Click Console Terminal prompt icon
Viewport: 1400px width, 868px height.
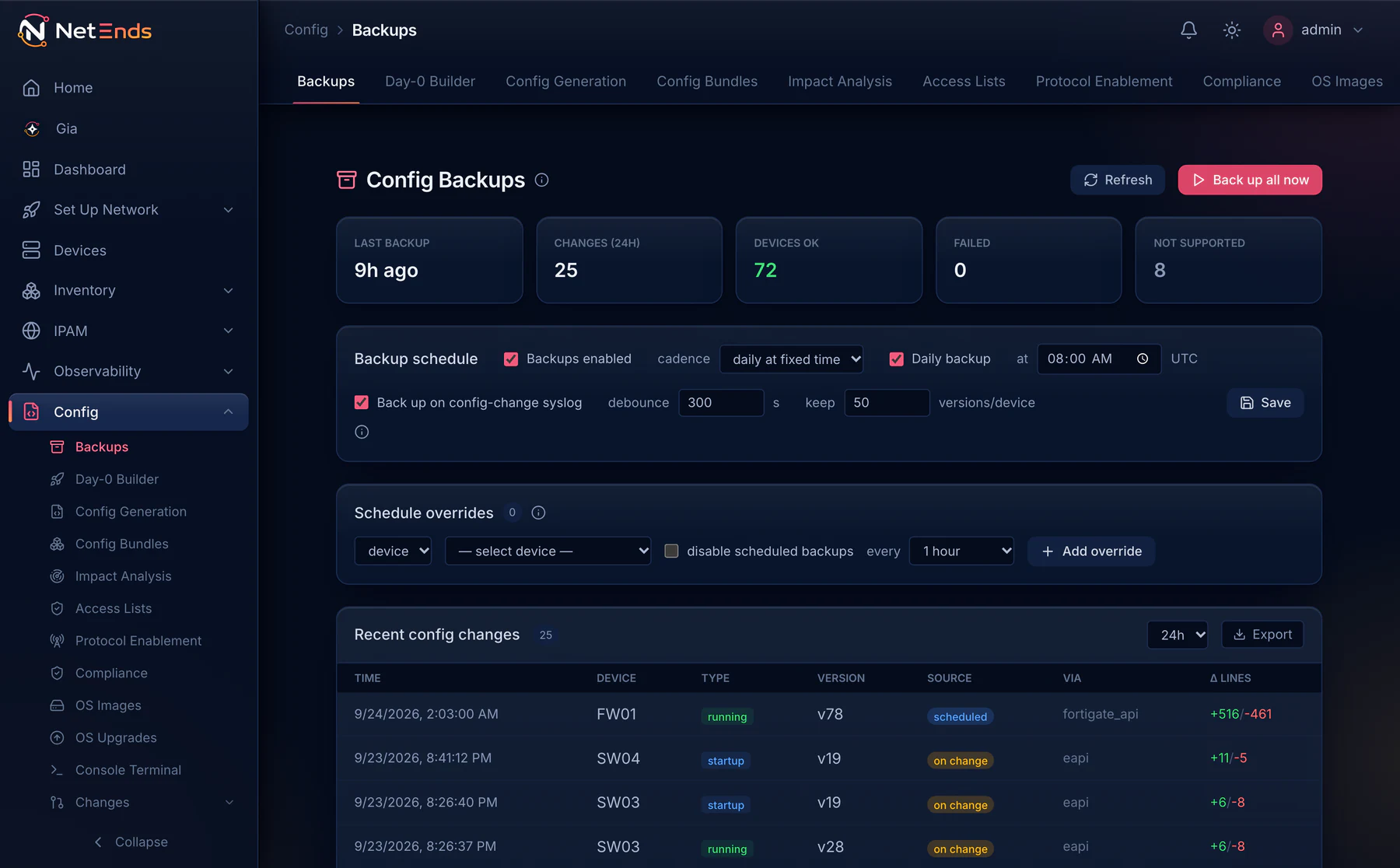pos(57,770)
